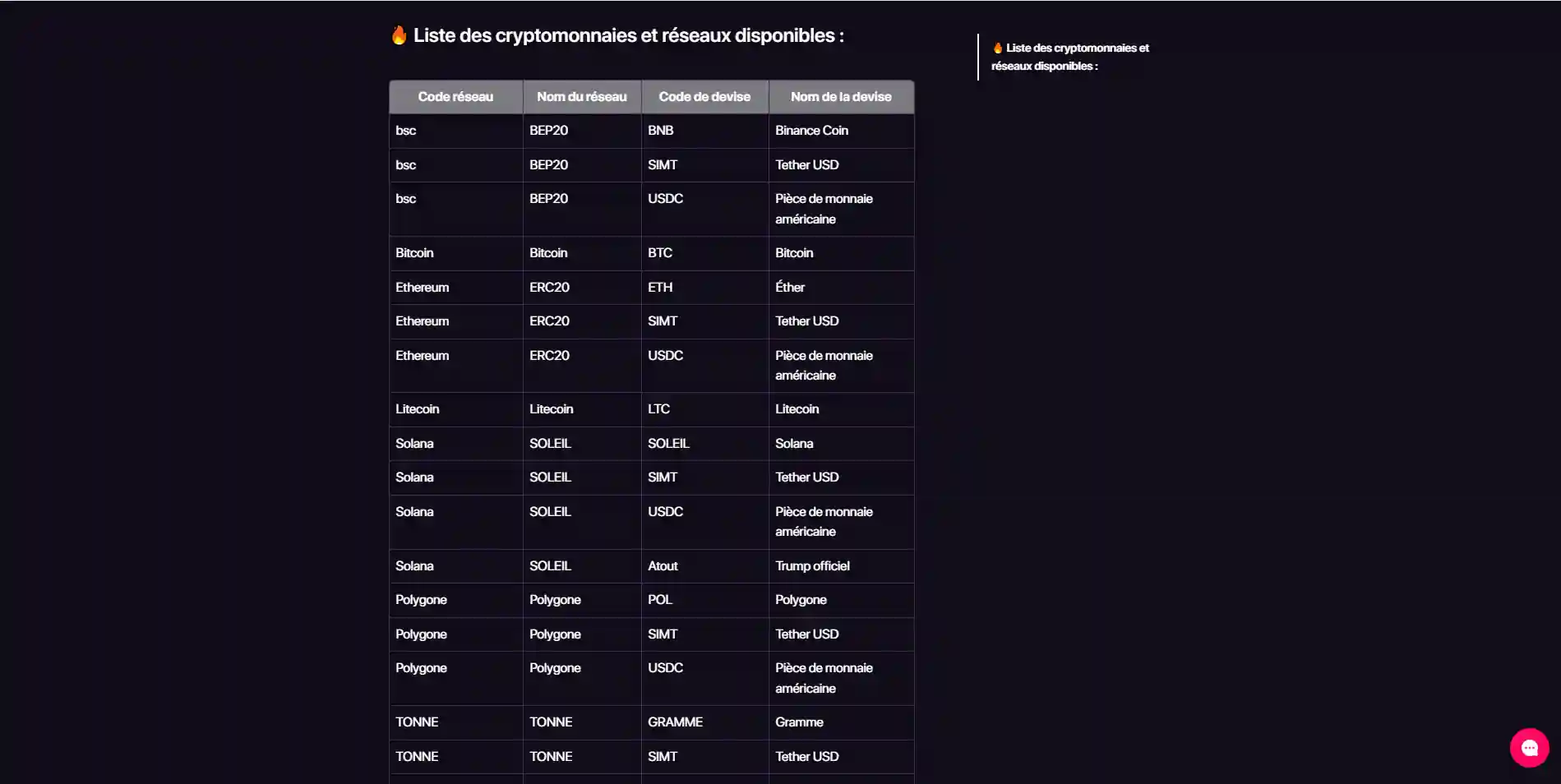Image resolution: width=1561 pixels, height=784 pixels.
Task: Click the GRAMME currency code cell
Action: [x=704, y=722]
